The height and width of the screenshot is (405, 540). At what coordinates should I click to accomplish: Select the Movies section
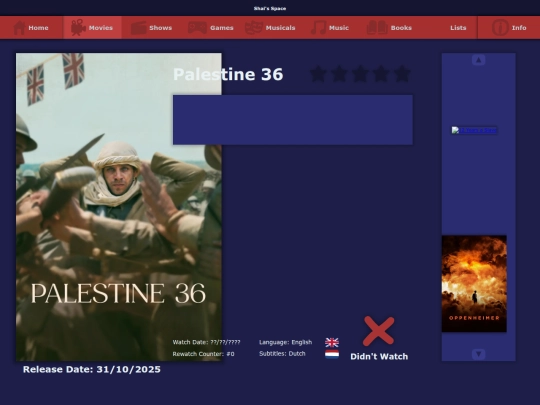point(92,28)
